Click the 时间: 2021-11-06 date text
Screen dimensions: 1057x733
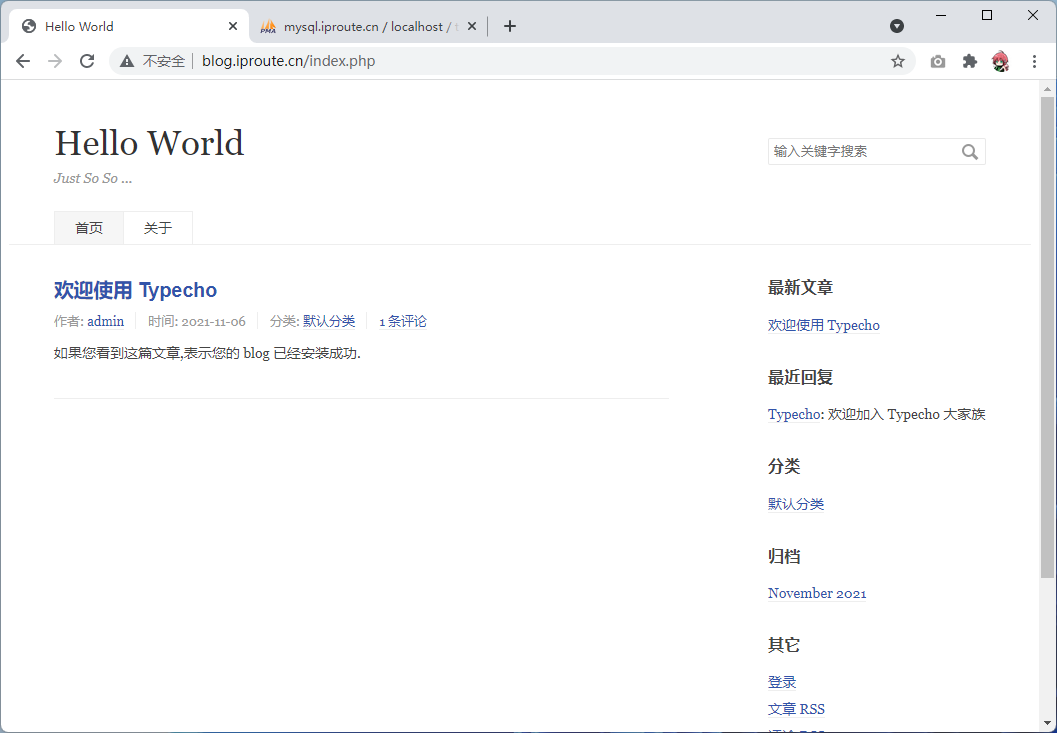tap(197, 322)
